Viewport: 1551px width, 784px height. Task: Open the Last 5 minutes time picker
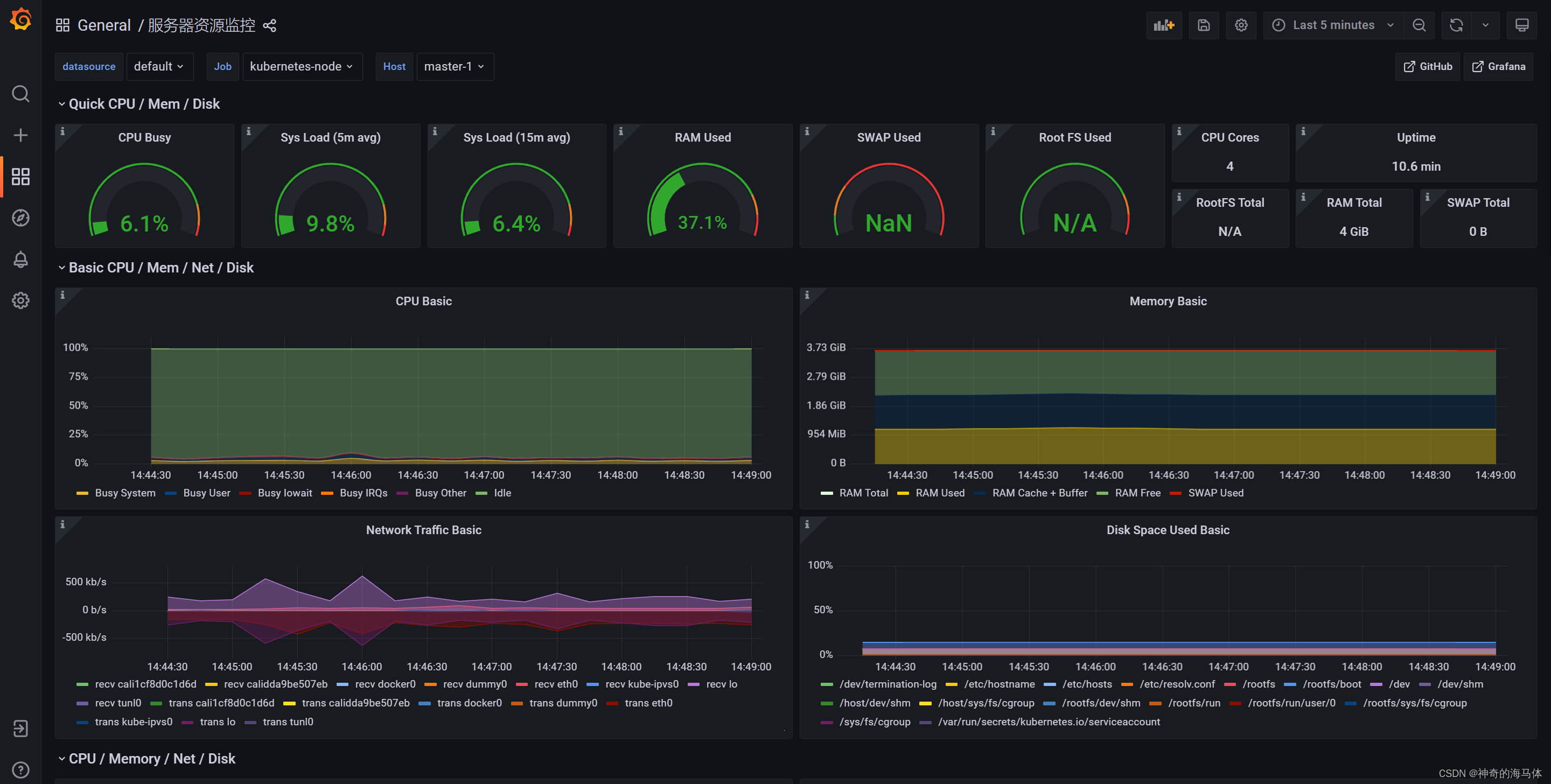point(1333,25)
